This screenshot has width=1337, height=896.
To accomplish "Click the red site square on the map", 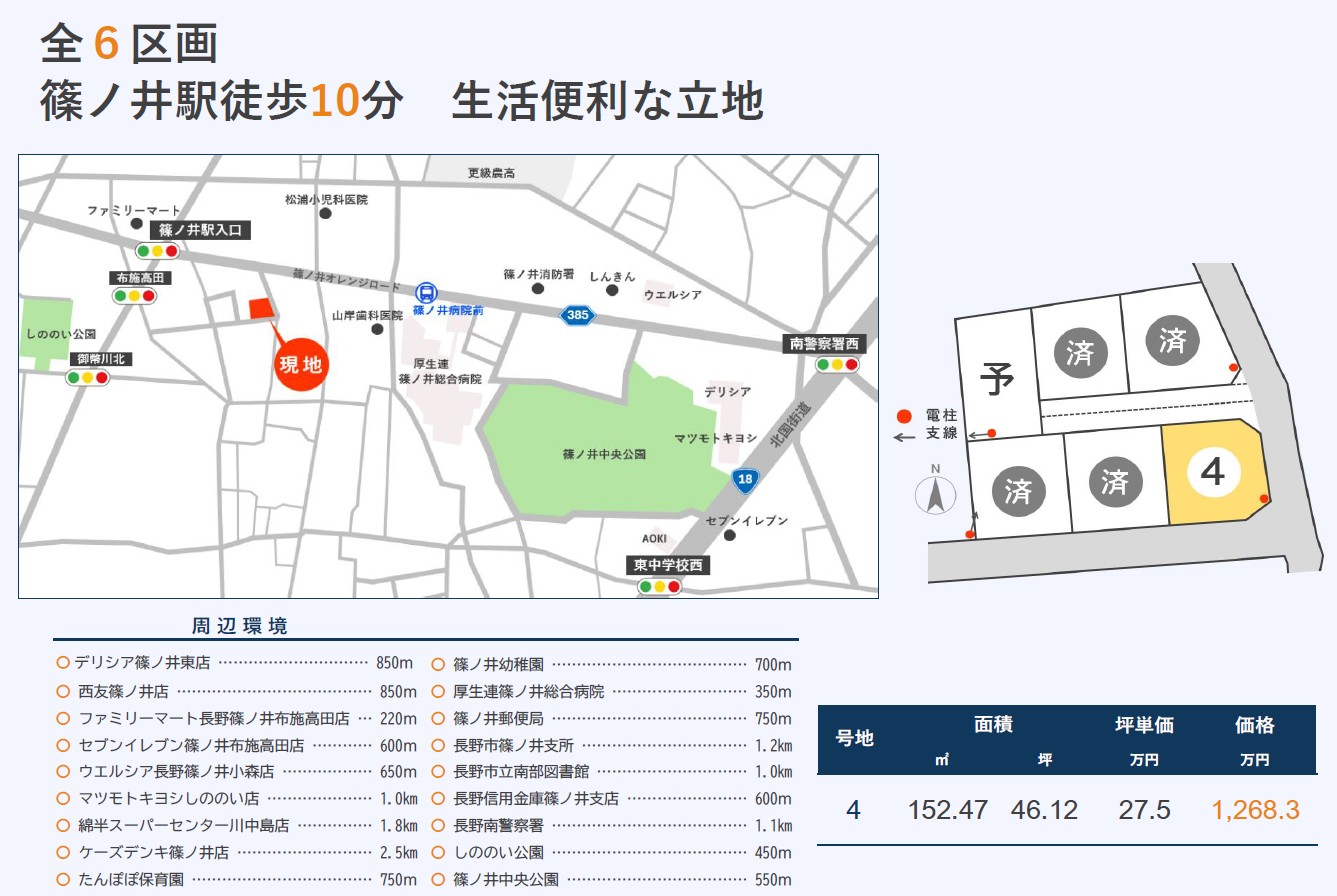I will pyautogui.click(x=260, y=309).
